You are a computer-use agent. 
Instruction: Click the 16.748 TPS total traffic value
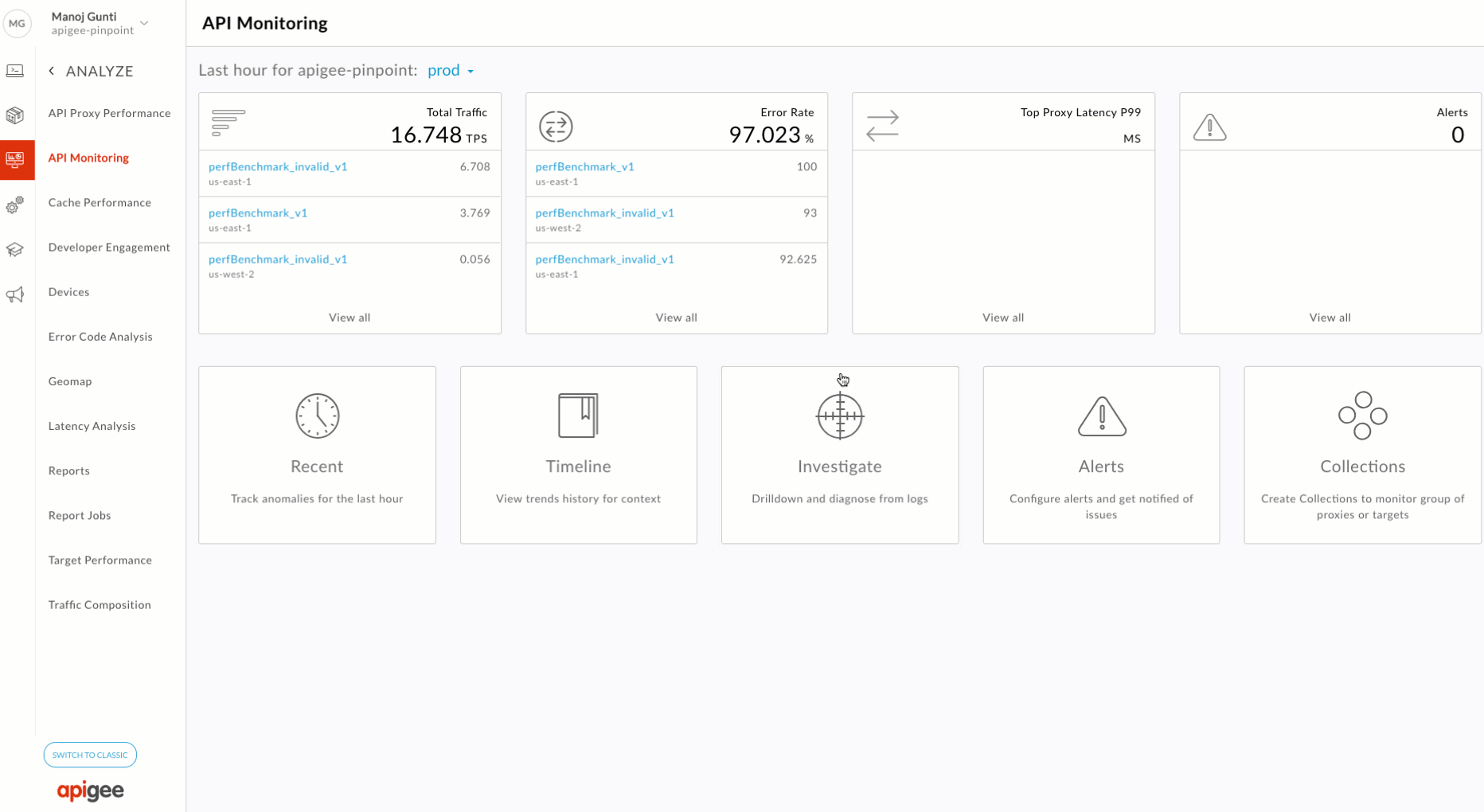(x=439, y=135)
